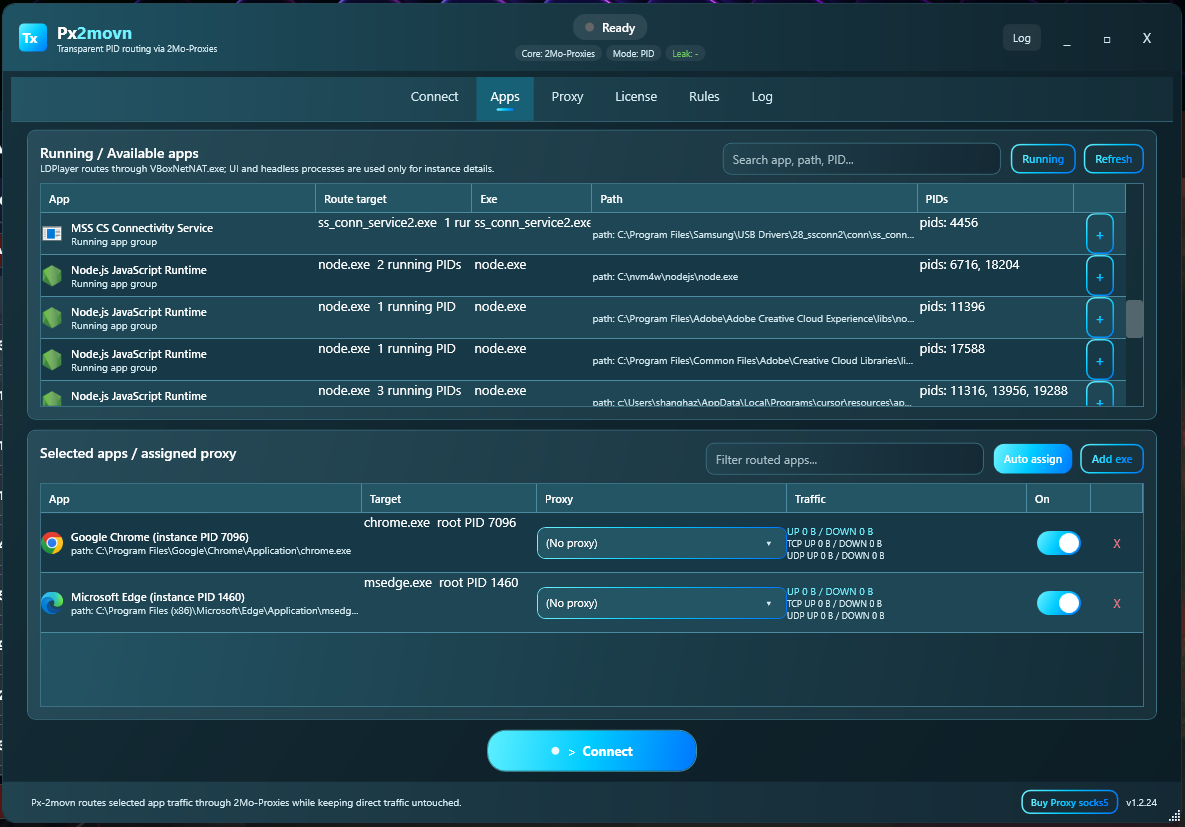The height and width of the screenshot is (827, 1185).
Task: Open proxy dropdown for Google Chrome
Action: [661, 543]
